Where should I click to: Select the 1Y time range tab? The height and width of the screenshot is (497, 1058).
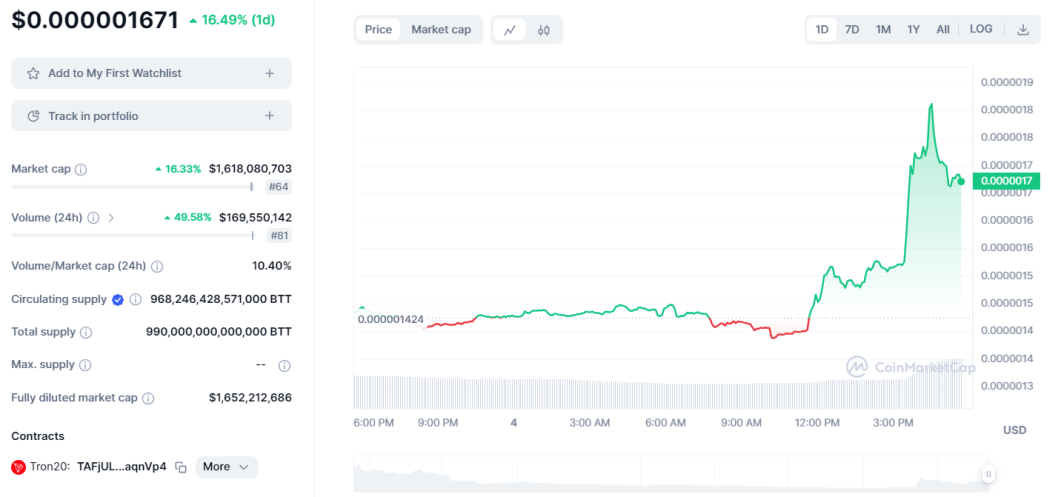914,30
